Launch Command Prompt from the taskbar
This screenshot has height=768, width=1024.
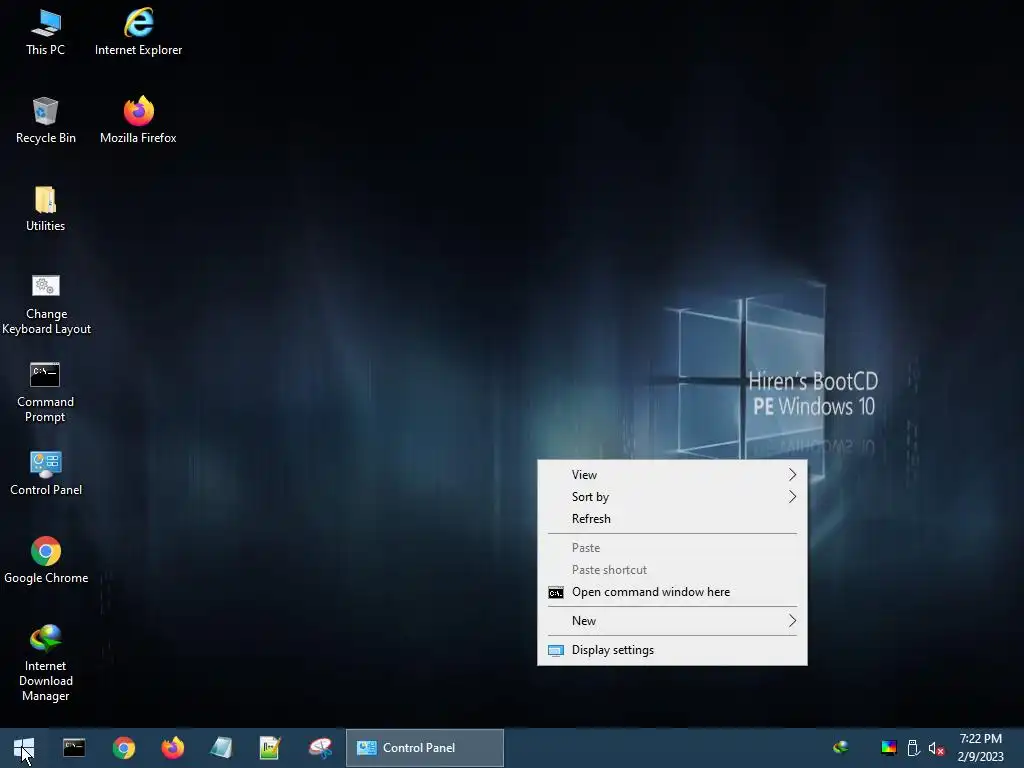coord(74,748)
